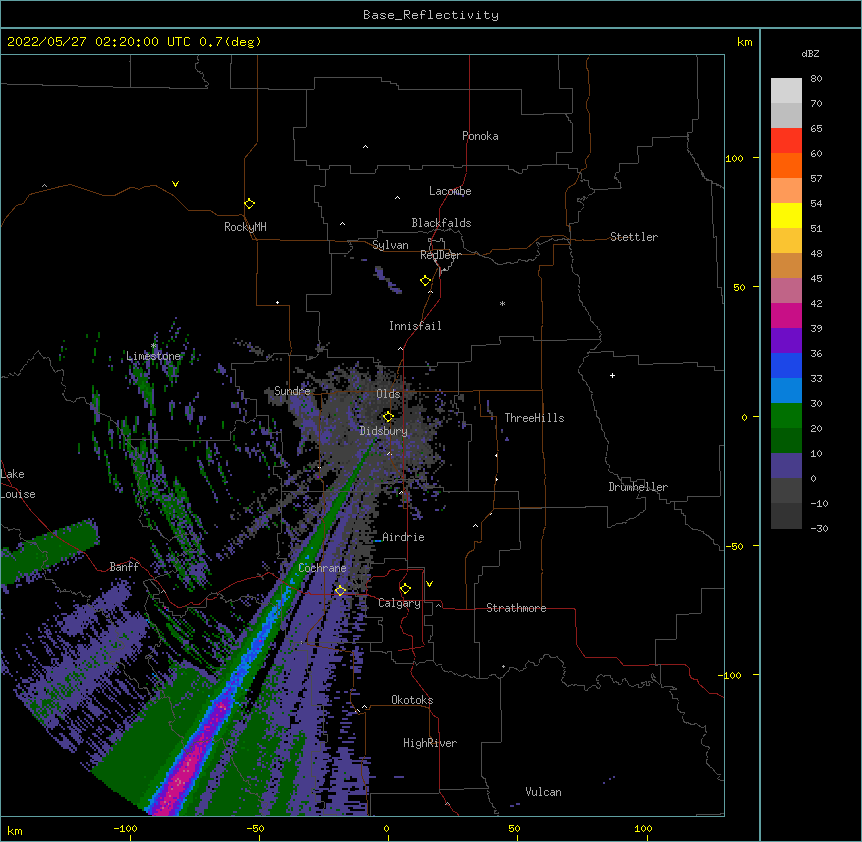Click the Banff label
Image resolution: width=862 pixels, height=842 pixels.
124,567
